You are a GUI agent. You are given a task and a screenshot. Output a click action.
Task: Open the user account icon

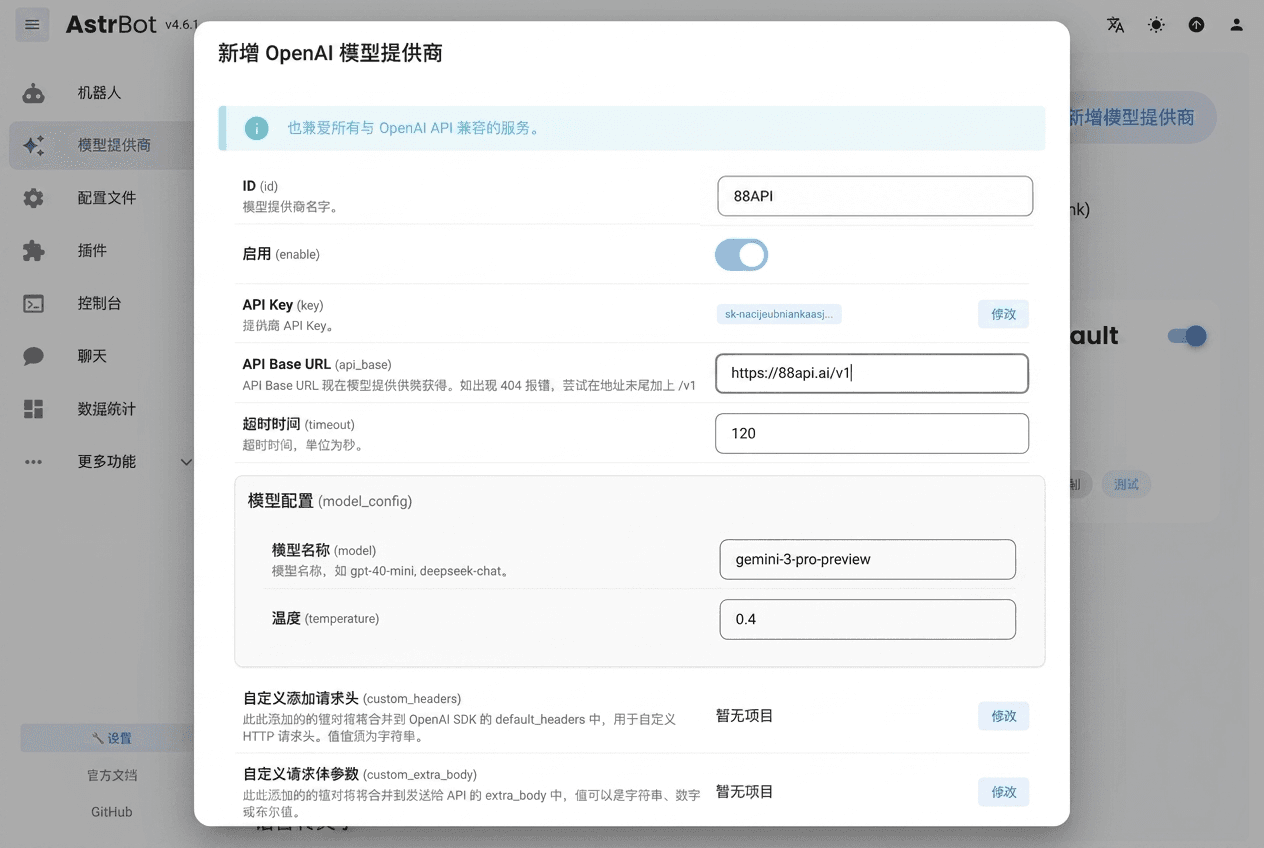tap(1237, 25)
